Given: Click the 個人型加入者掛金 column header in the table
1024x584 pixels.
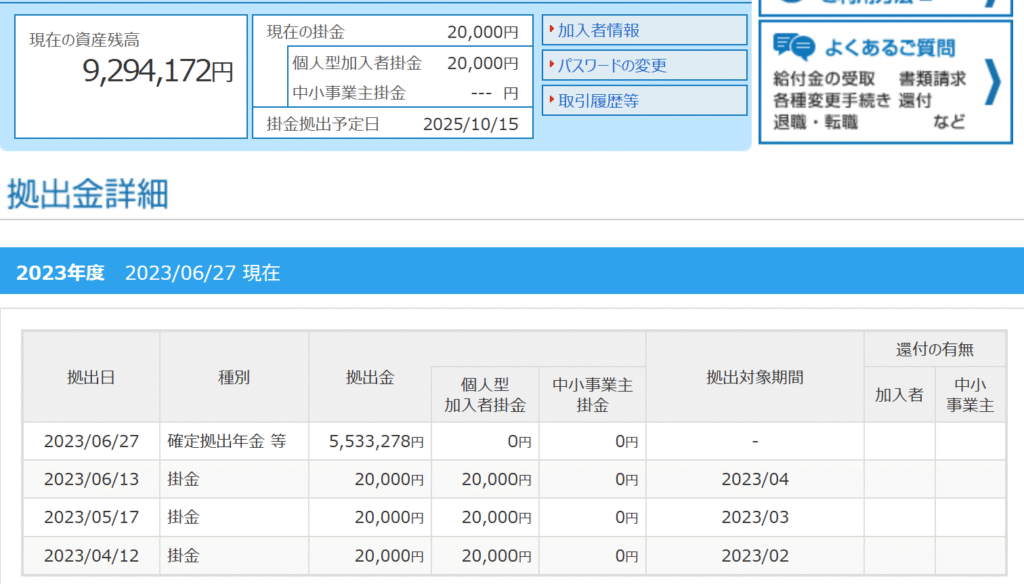Looking at the screenshot, I should click(x=485, y=395).
